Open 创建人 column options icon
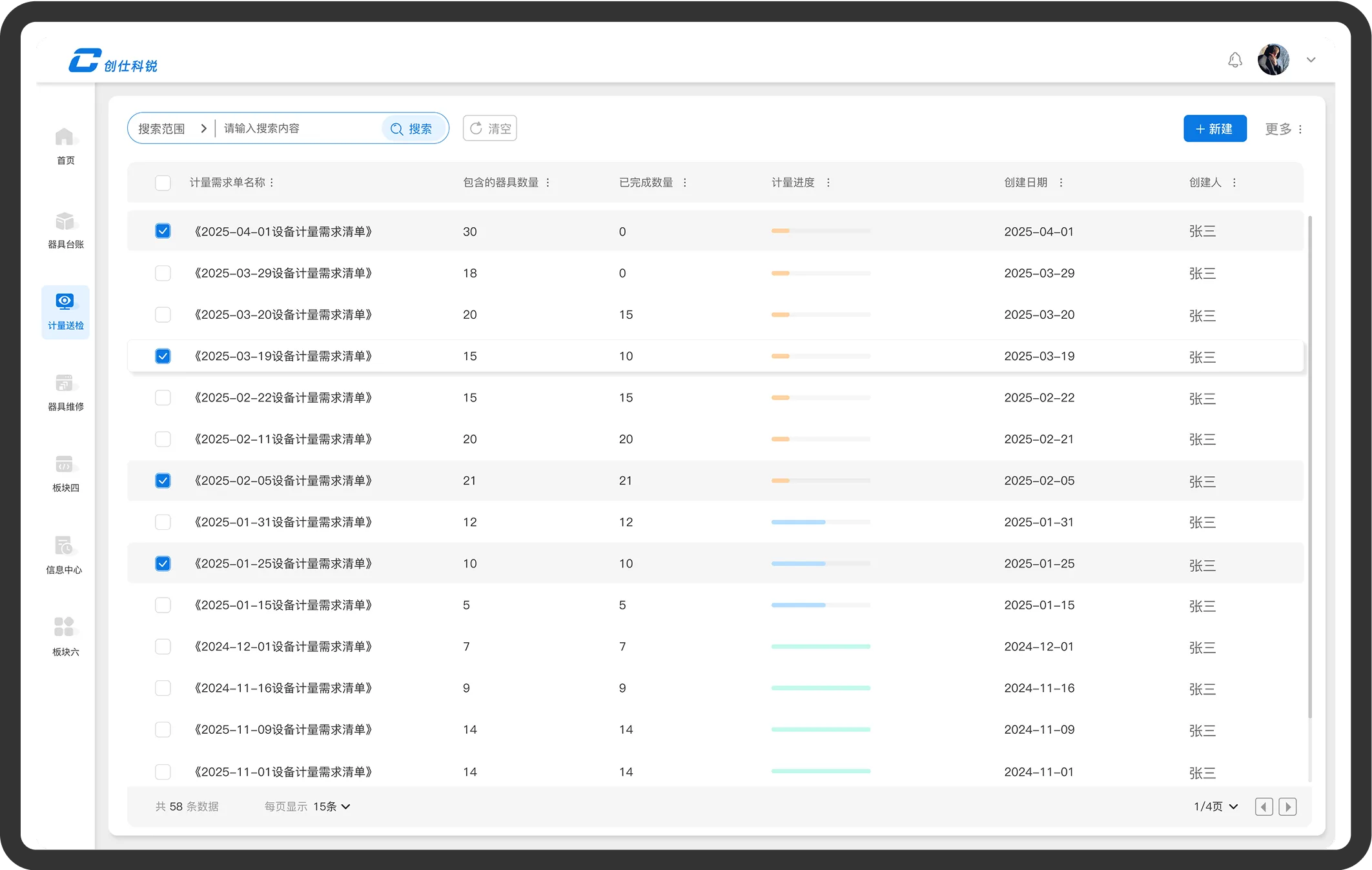The image size is (1372, 870). (x=1234, y=183)
